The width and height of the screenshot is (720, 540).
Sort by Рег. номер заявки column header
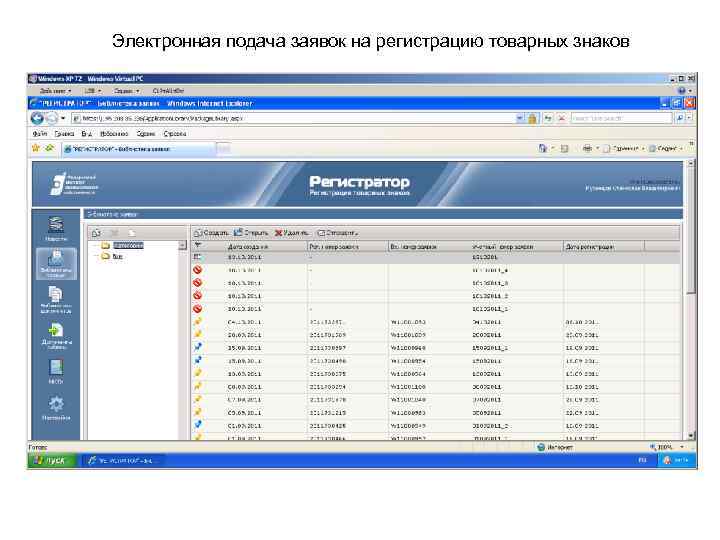(x=334, y=247)
